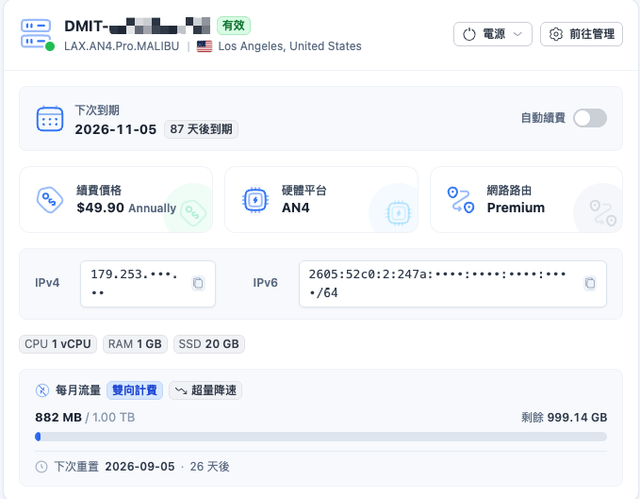
Task: Click the power icon in 電源 button
Action: click(x=469, y=34)
